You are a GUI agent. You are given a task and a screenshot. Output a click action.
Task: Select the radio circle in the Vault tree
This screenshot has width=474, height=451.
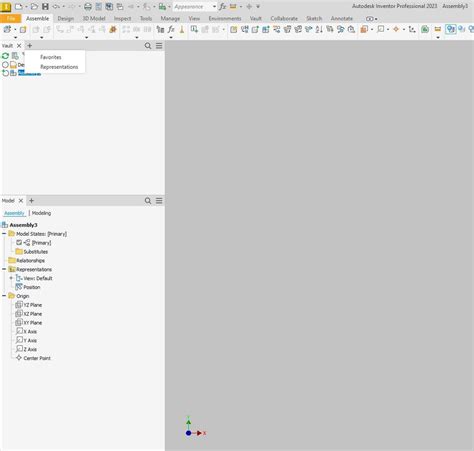[x=5, y=64]
